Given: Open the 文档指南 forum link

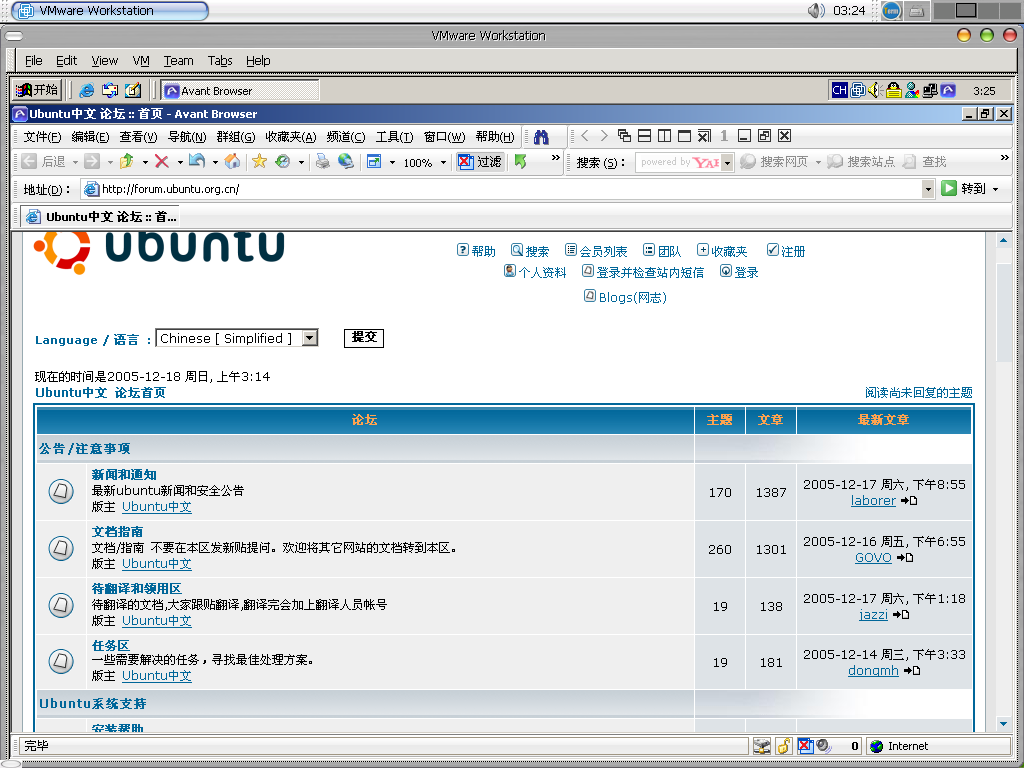Looking at the screenshot, I should (118, 532).
